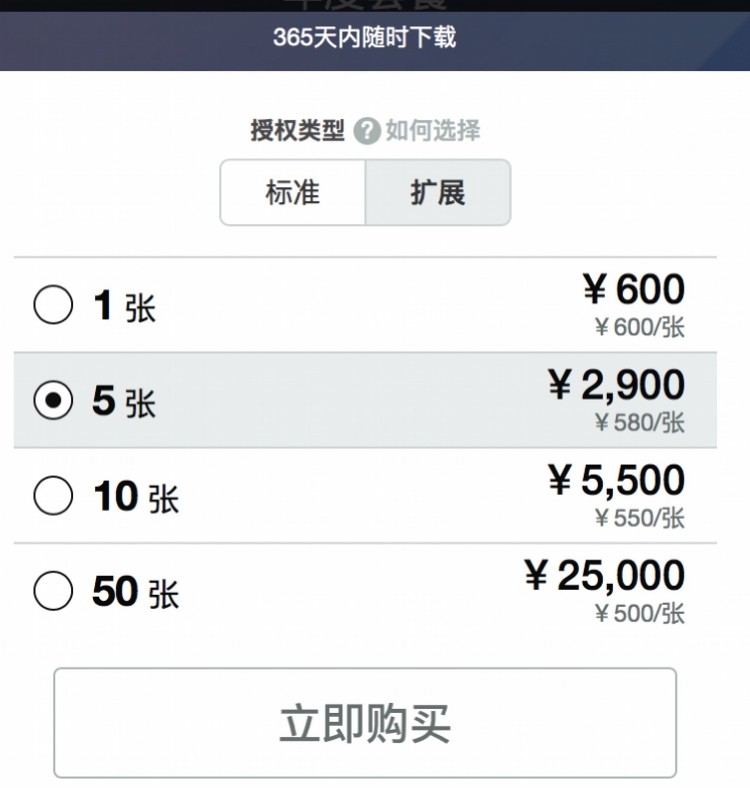Image resolution: width=750 pixels, height=788 pixels.
Task: Click the 授权类型 label
Action: pos(297,131)
